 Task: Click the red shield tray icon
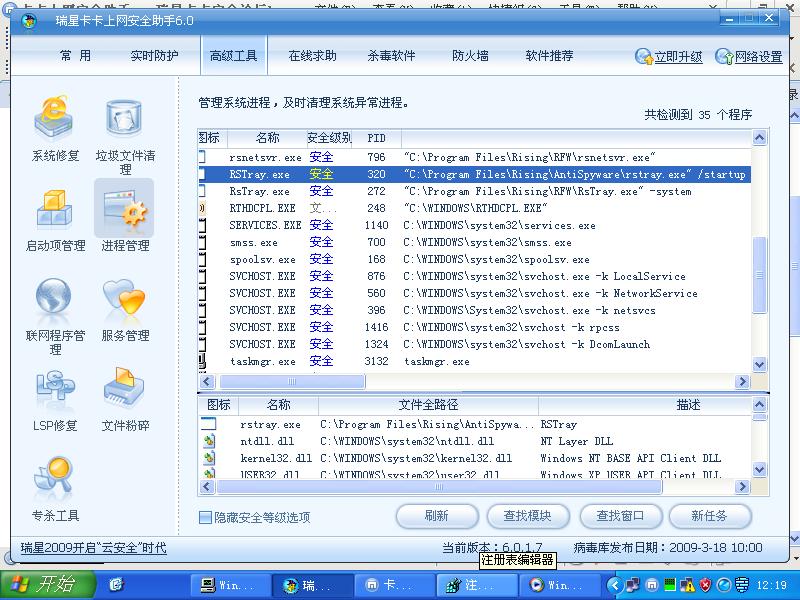point(706,585)
